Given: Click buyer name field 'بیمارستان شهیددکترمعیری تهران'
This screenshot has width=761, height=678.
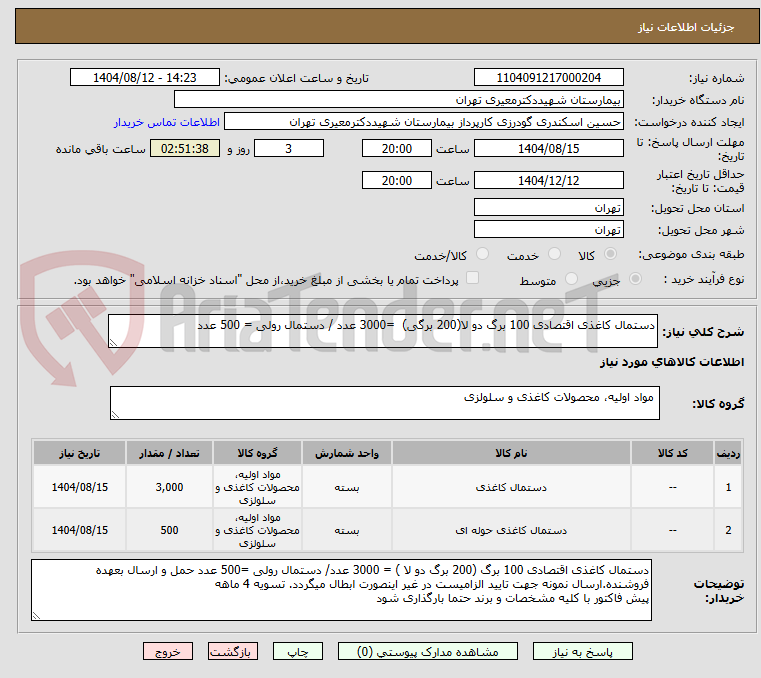Looking at the screenshot, I should [398, 99].
